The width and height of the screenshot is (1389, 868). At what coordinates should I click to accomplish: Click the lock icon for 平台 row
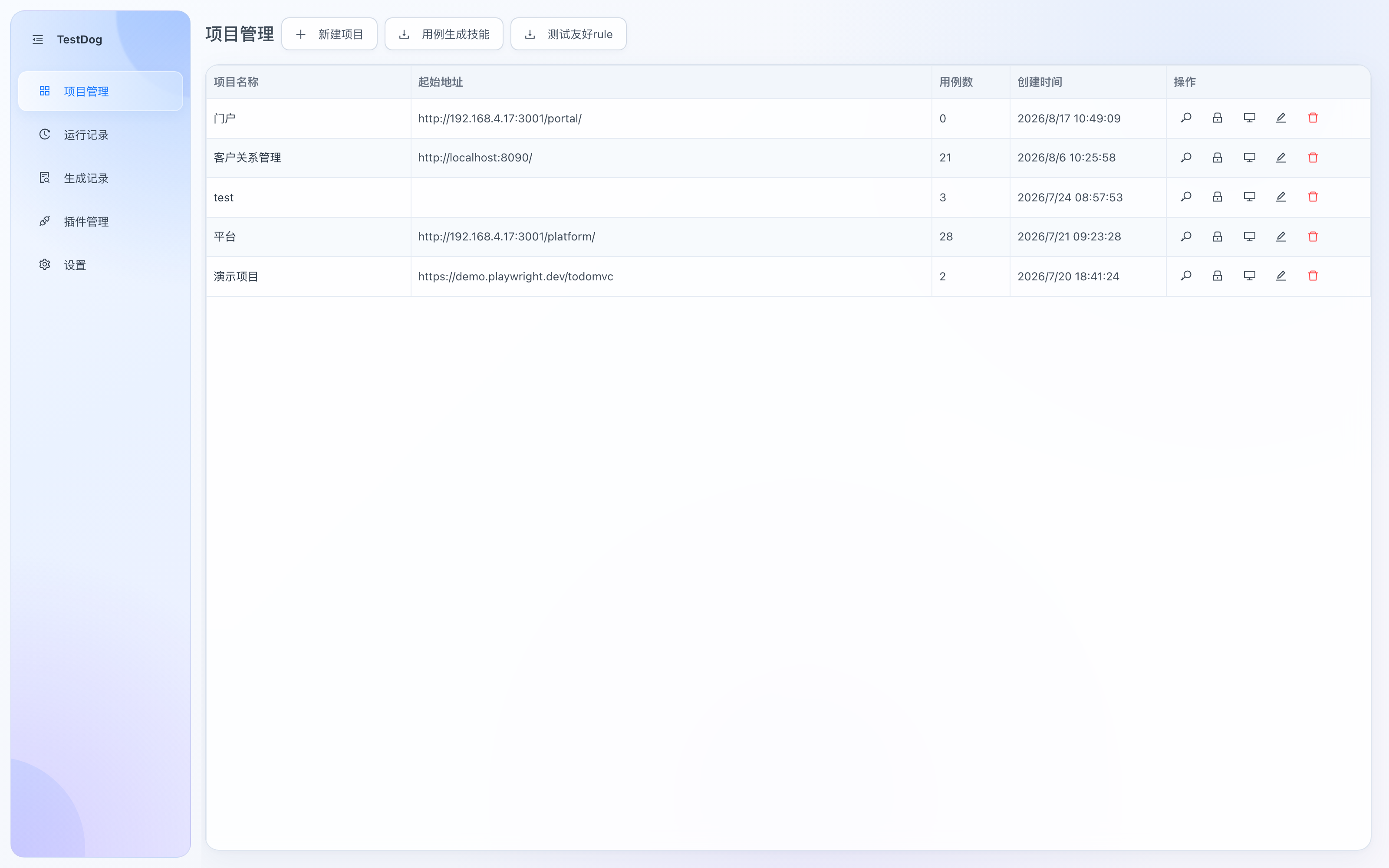coord(1218,237)
